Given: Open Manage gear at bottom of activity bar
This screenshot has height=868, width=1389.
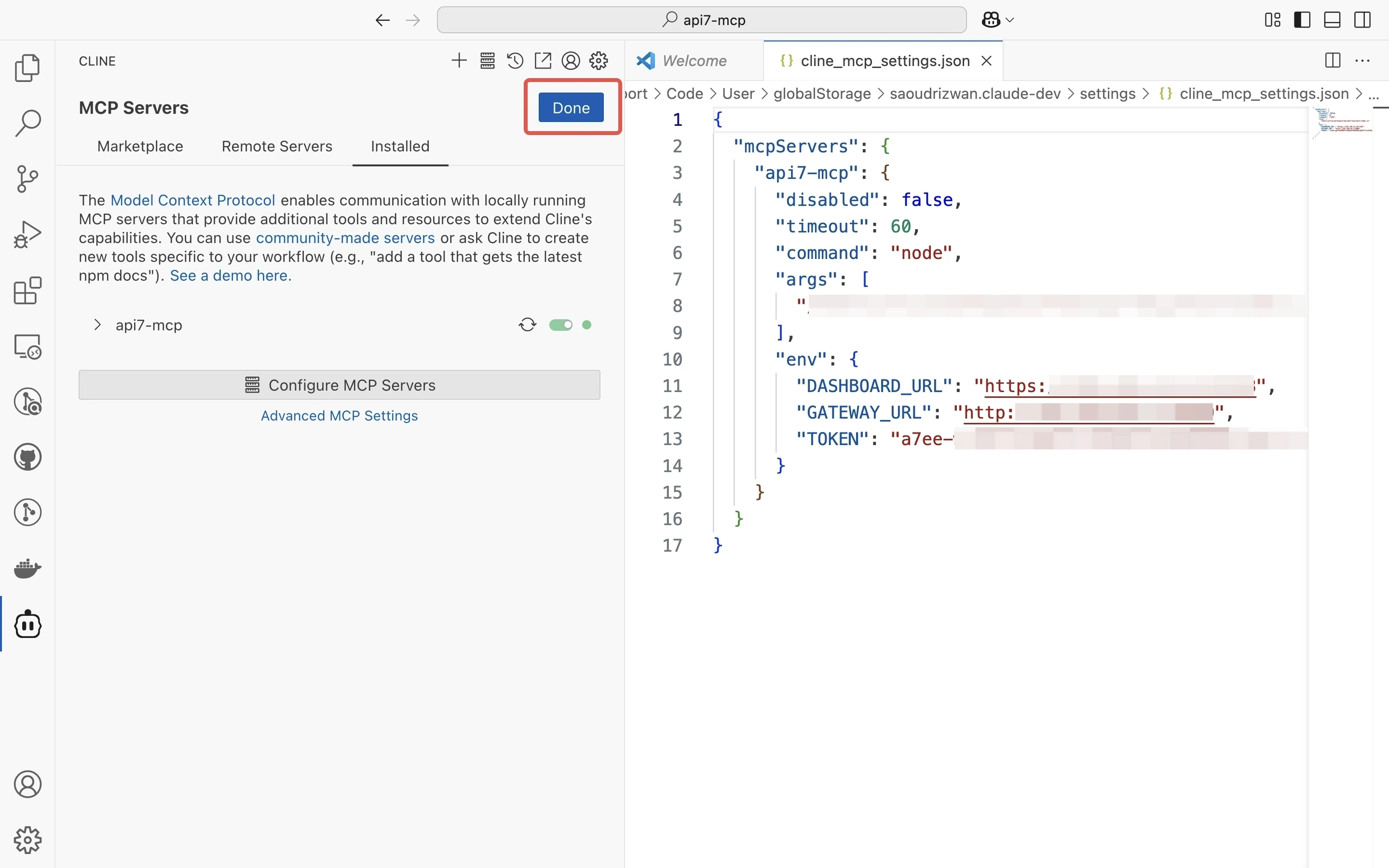Looking at the screenshot, I should [27, 840].
